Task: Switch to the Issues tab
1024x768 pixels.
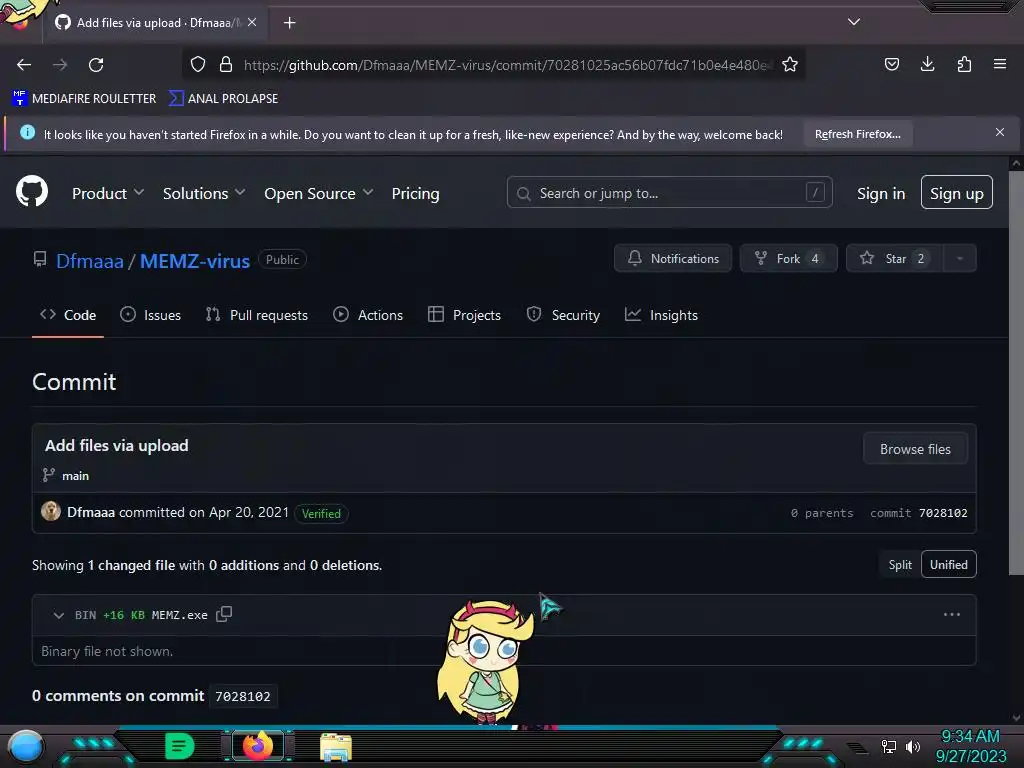Action: pyautogui.click(x=151, y=315)
